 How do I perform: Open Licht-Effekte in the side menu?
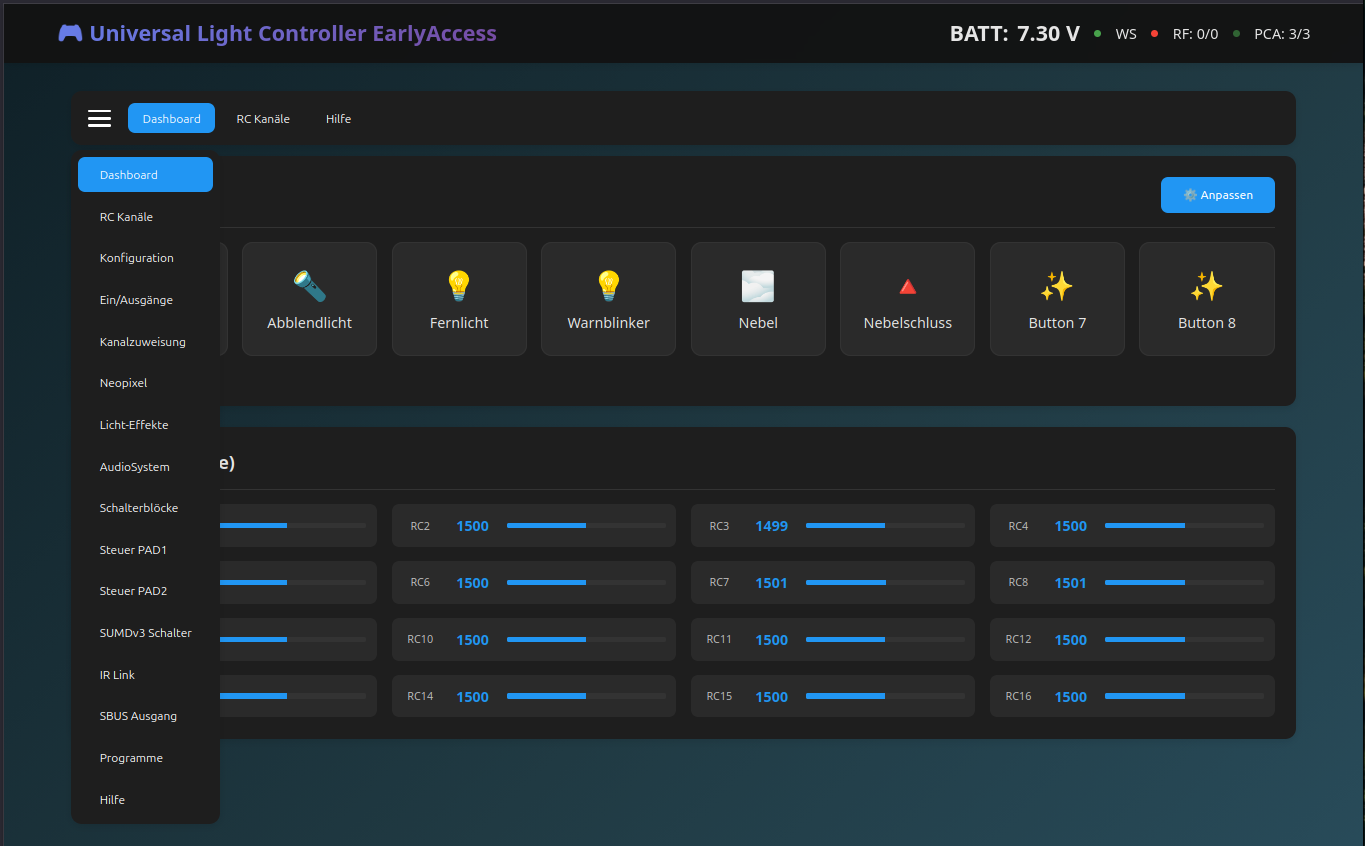[x=134, y=425]
